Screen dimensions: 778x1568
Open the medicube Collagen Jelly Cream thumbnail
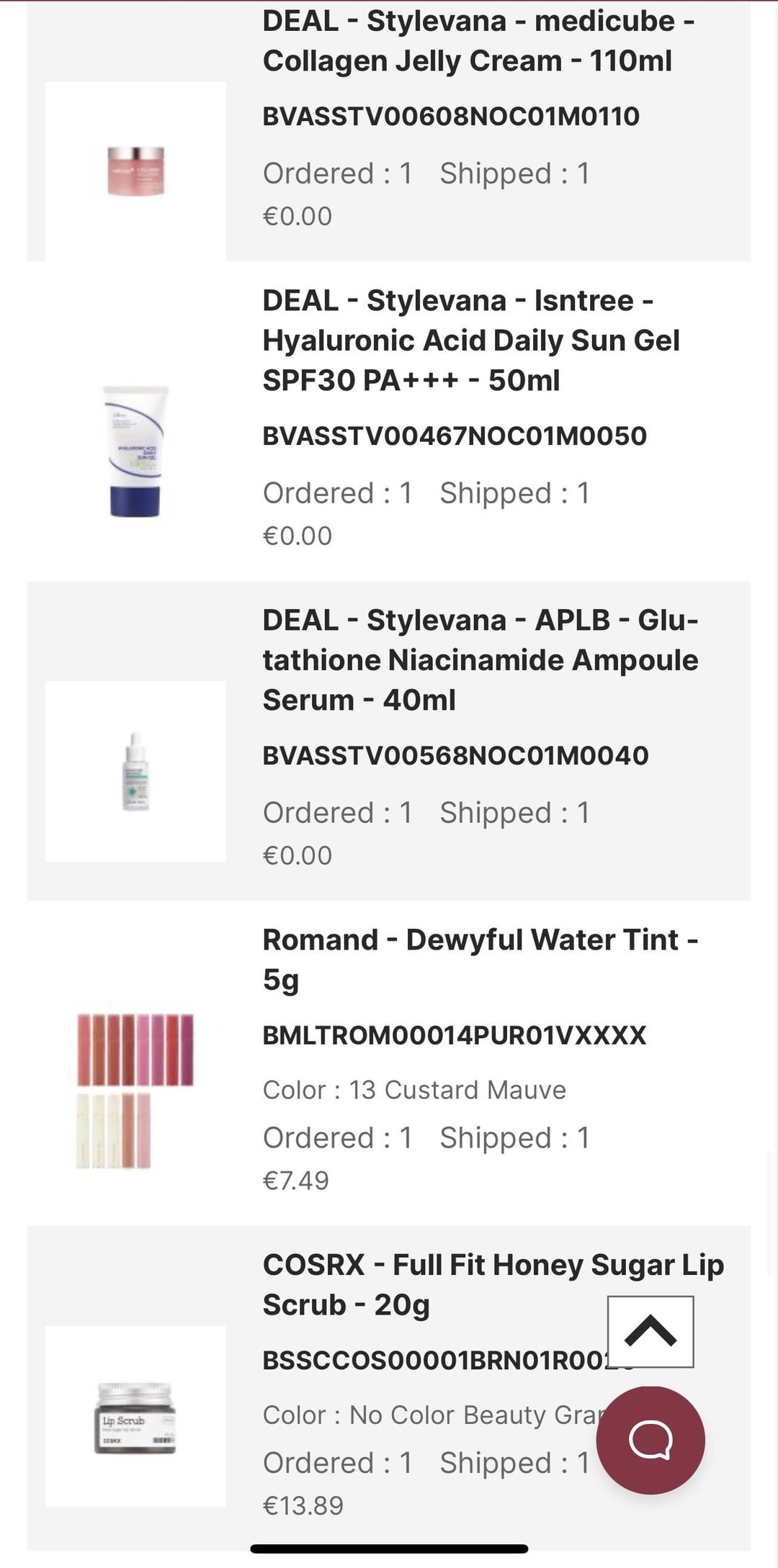(135, 171)
